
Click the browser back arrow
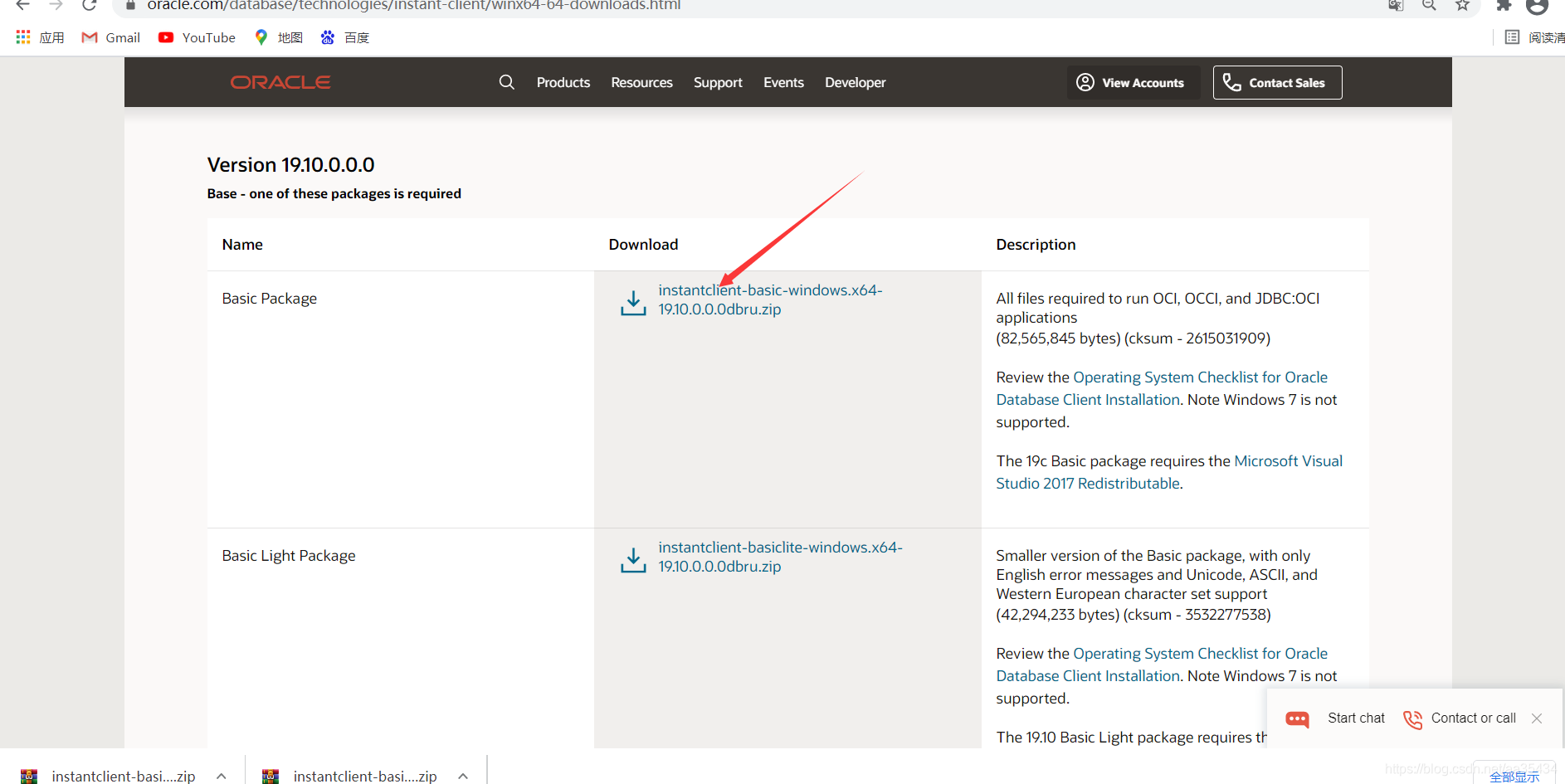[x=22, y=5]
